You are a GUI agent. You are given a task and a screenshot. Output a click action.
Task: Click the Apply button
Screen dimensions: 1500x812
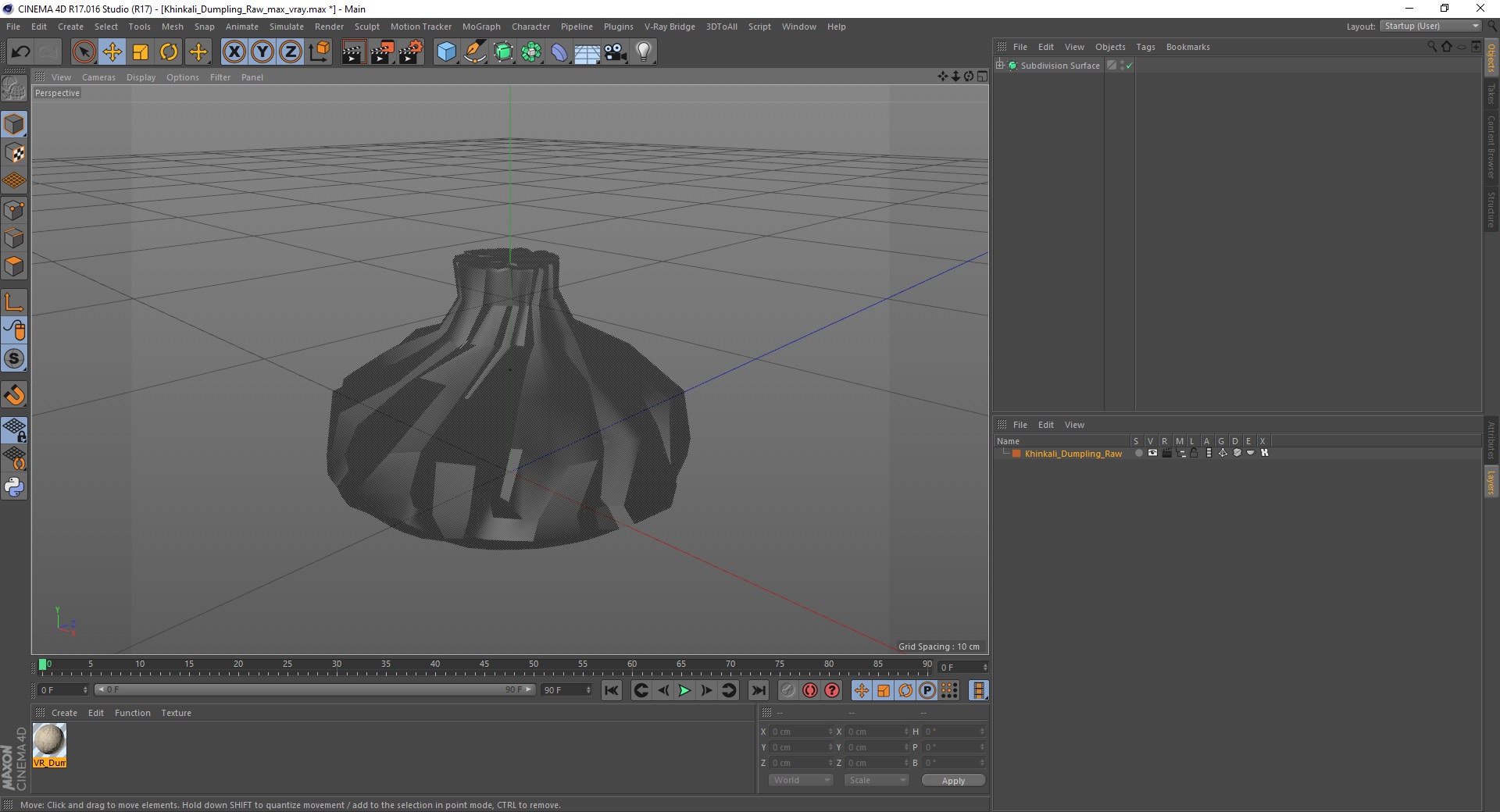click(953, 781)
